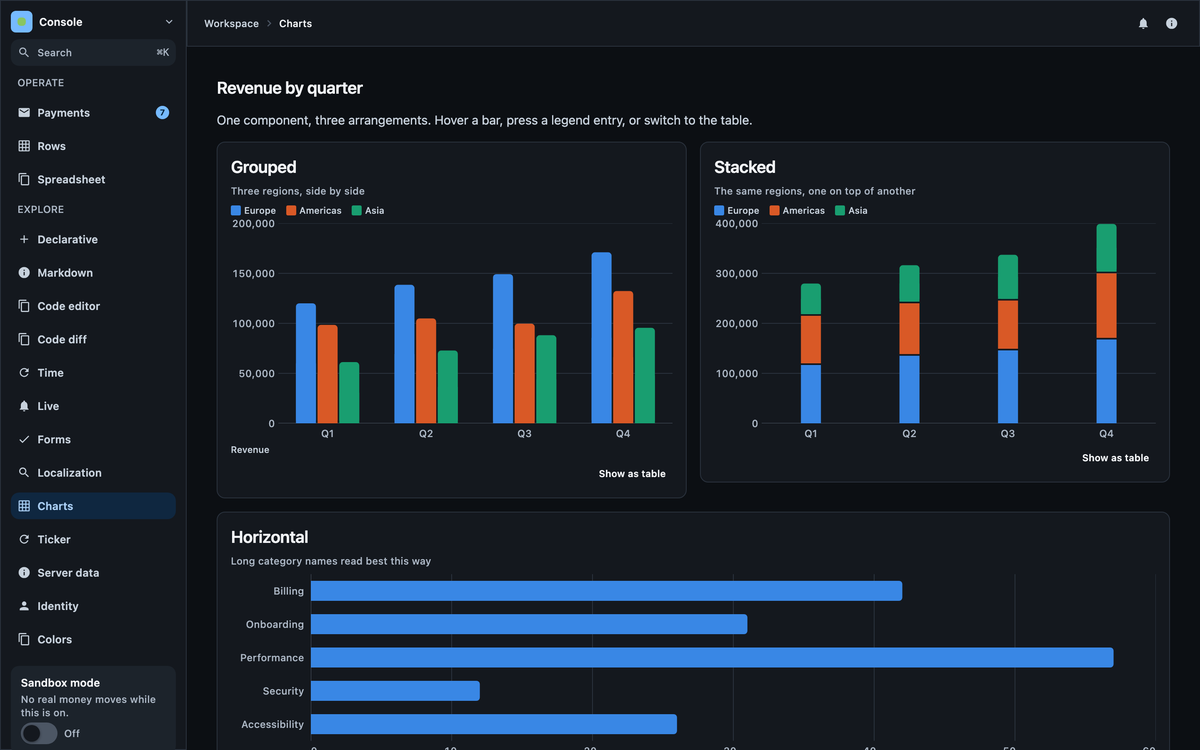Click the Rows grid icon
This screenshot has width=1200, height=750.
coord(24,146)
